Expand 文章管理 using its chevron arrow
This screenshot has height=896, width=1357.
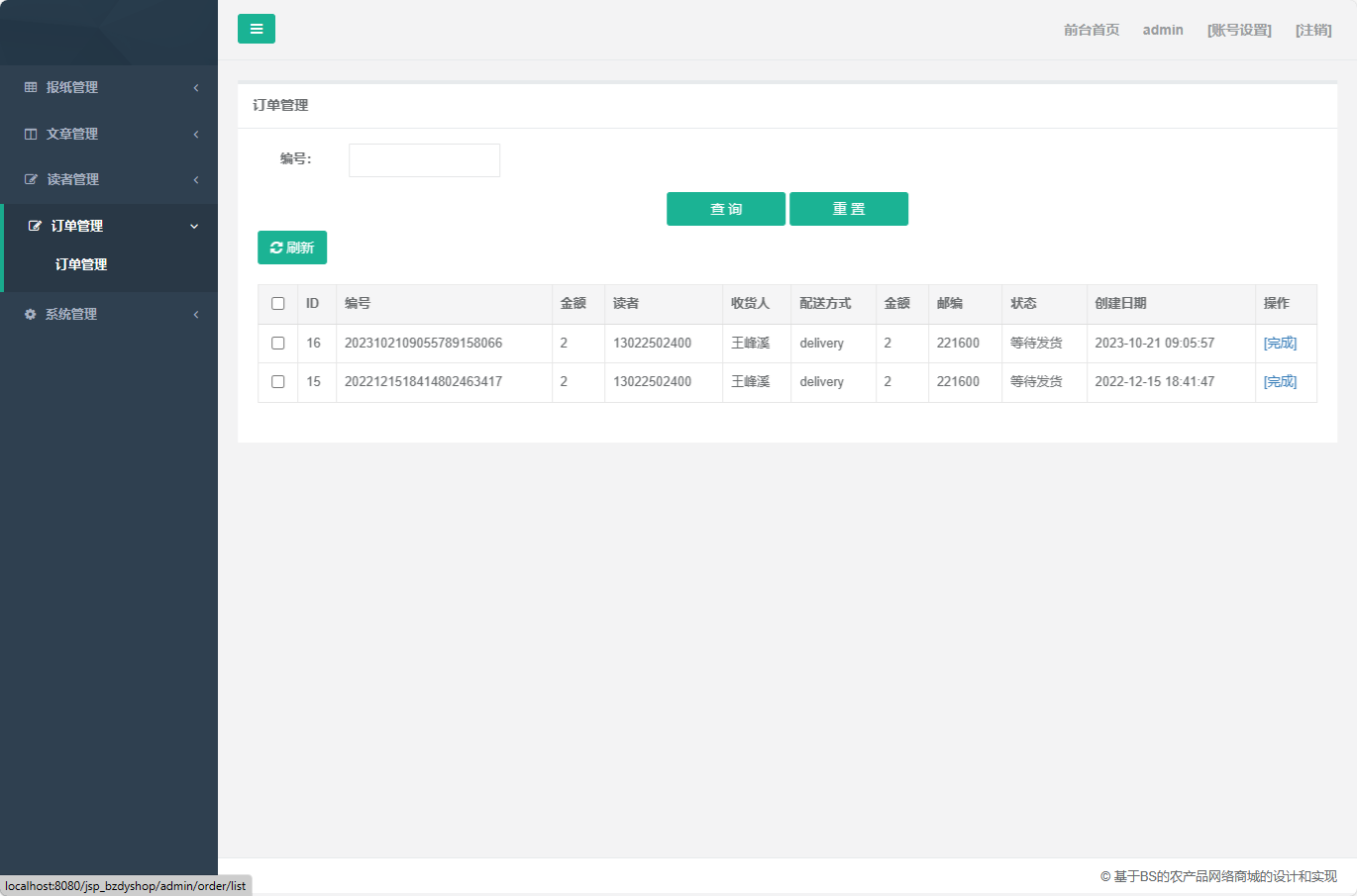(196, 134)
